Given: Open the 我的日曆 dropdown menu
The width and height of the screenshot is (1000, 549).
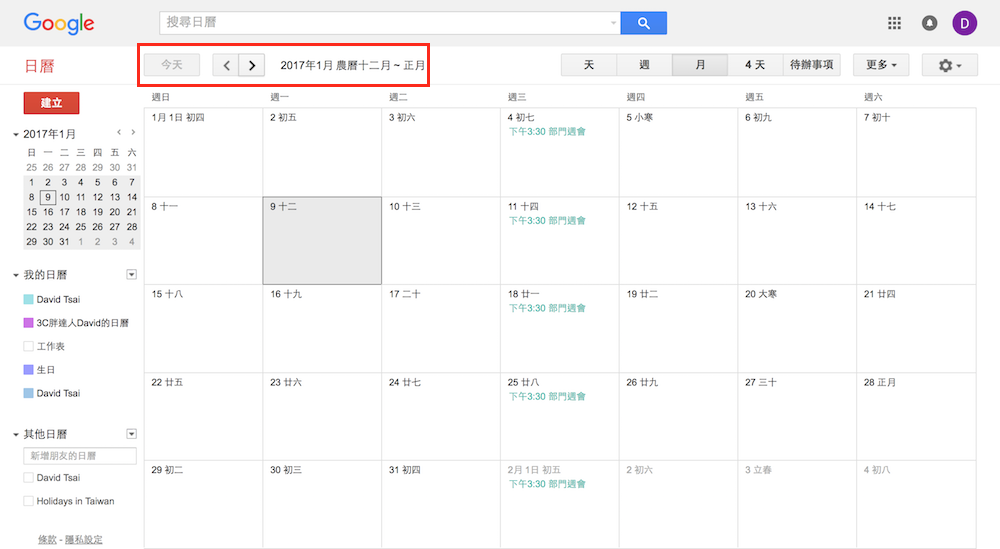Looking at the screenshot, I should tap(131, 275).
